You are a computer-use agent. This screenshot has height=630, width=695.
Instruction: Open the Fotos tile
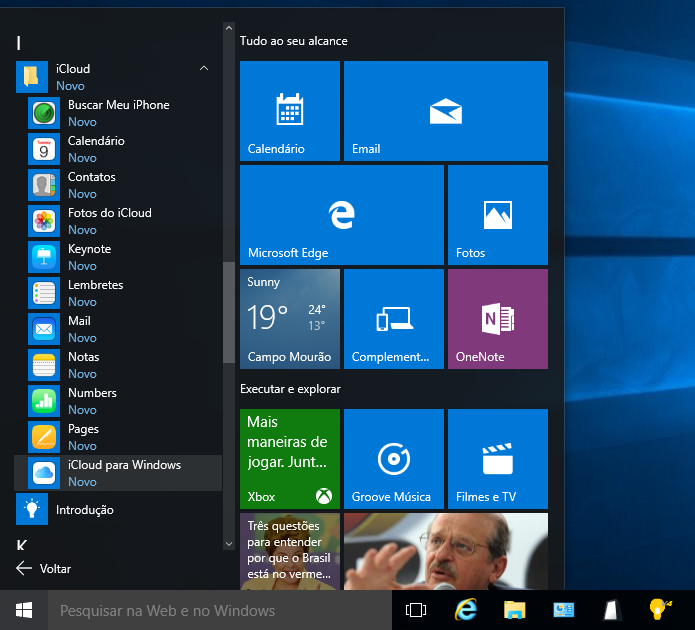tap(498, 215)
